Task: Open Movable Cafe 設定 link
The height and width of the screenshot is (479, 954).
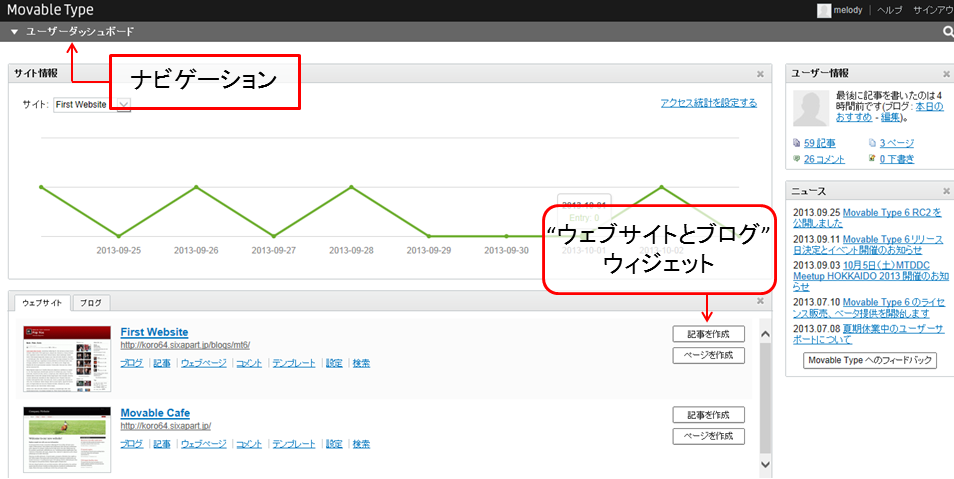Action: 334,444
